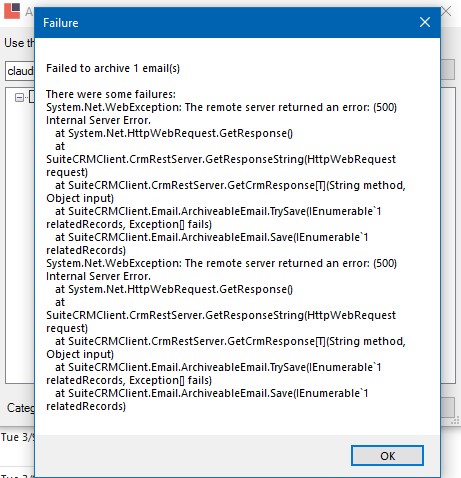Click the 'Failure' title text
This screenshot has height=478, width=461.
tap(61, 23)
